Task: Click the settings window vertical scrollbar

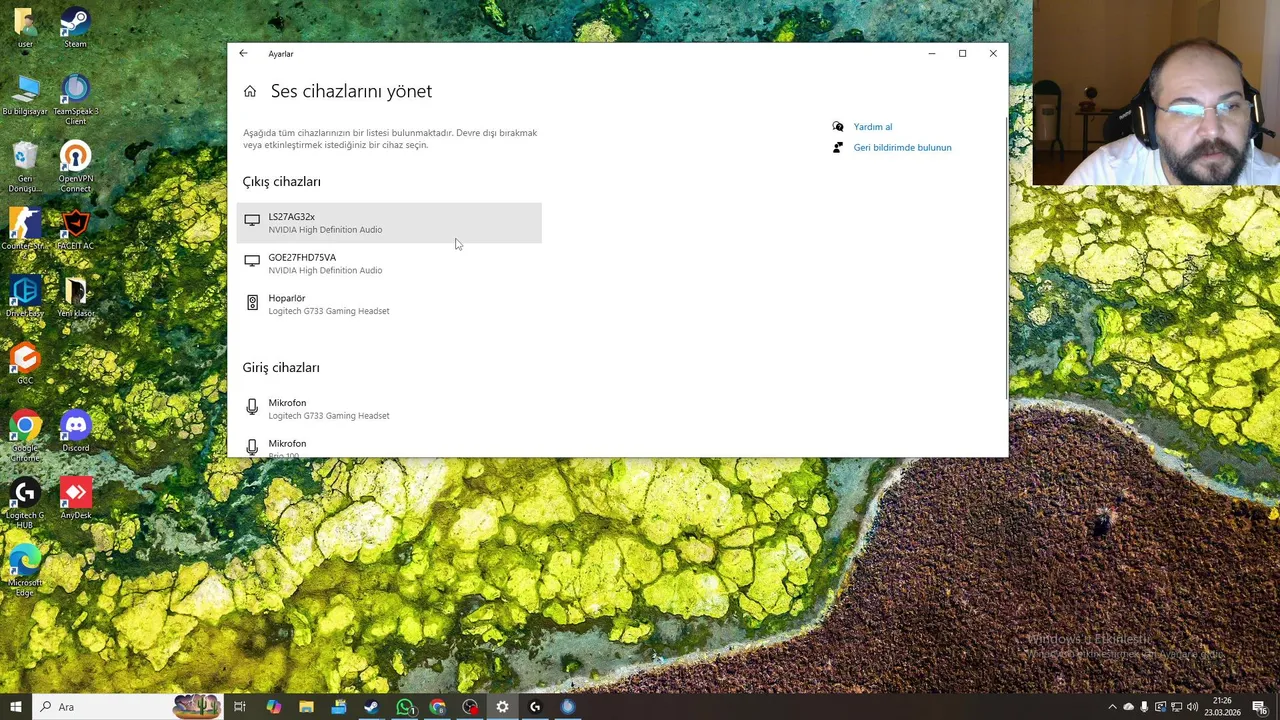Action: pos(1005,258)
